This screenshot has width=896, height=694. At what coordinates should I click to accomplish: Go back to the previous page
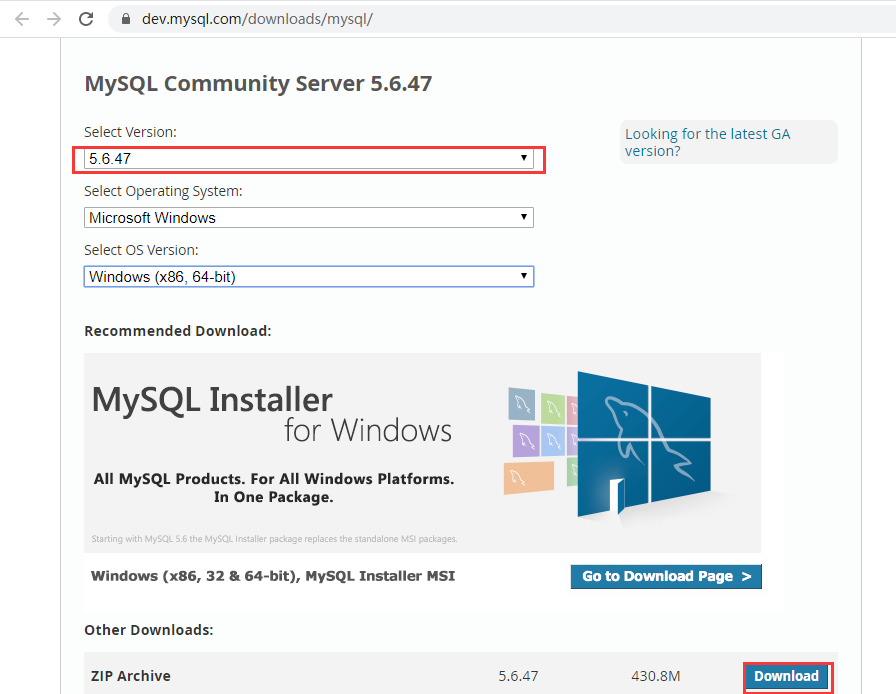tap(22, 19)
